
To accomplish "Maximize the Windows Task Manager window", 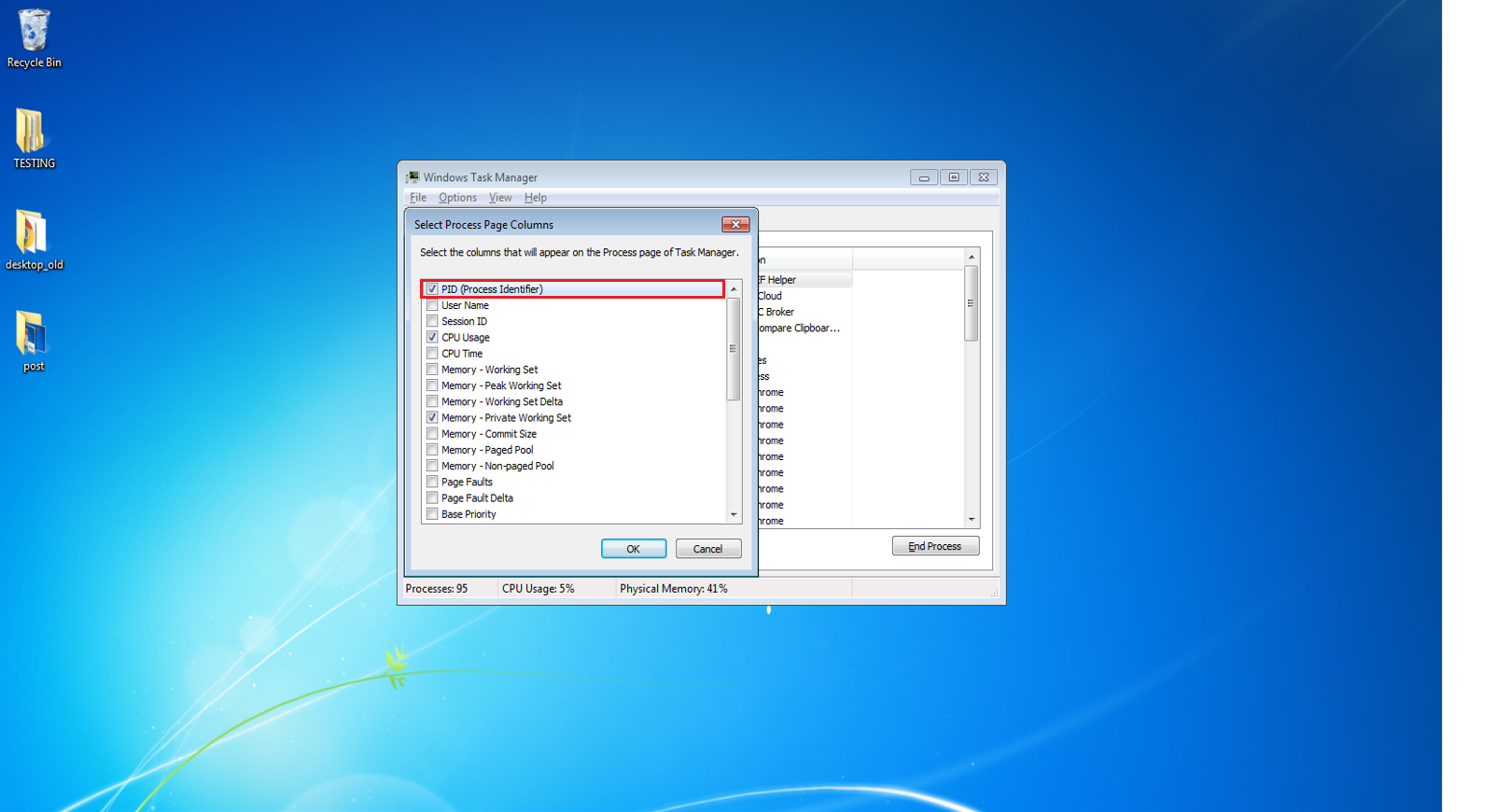I will (x=954, y=176).
